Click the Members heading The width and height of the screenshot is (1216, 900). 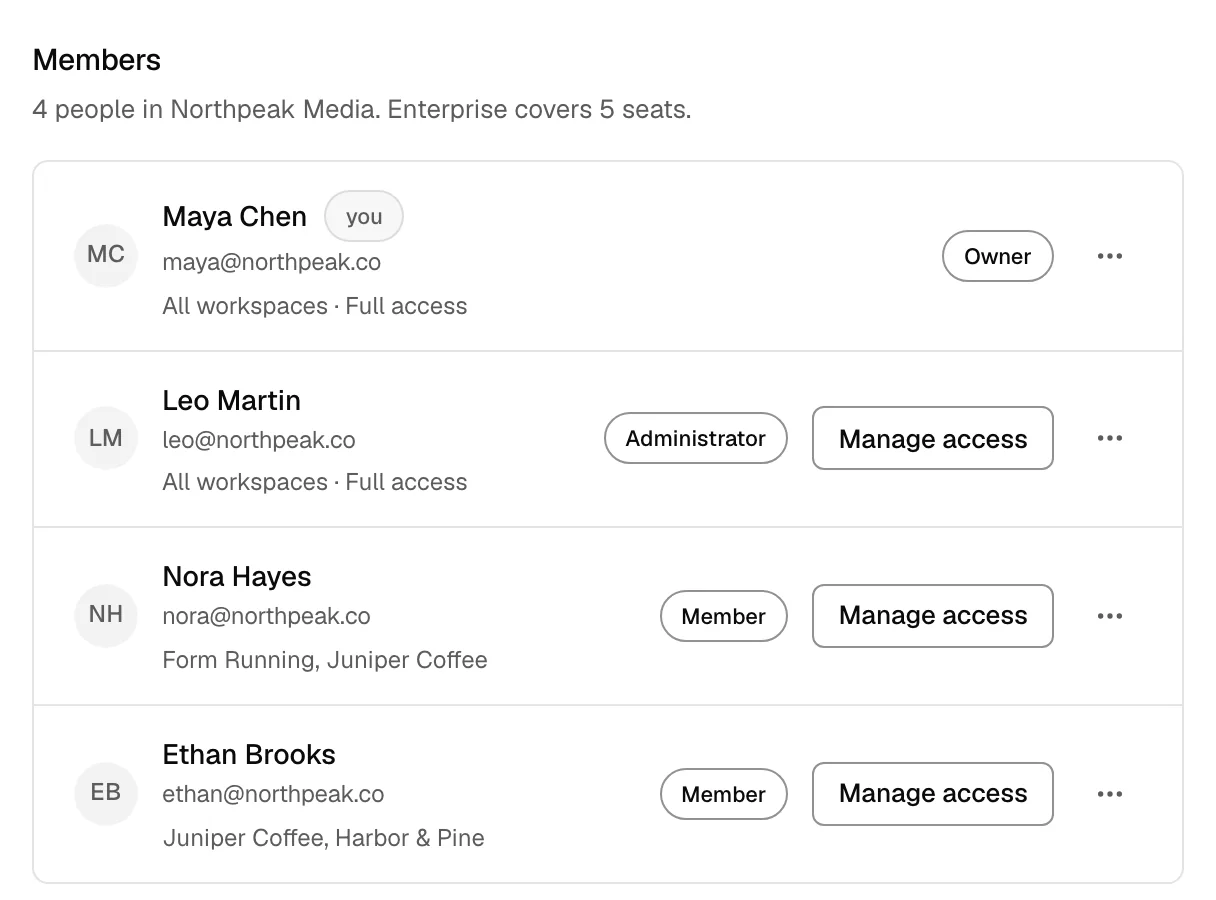point(97,60)
